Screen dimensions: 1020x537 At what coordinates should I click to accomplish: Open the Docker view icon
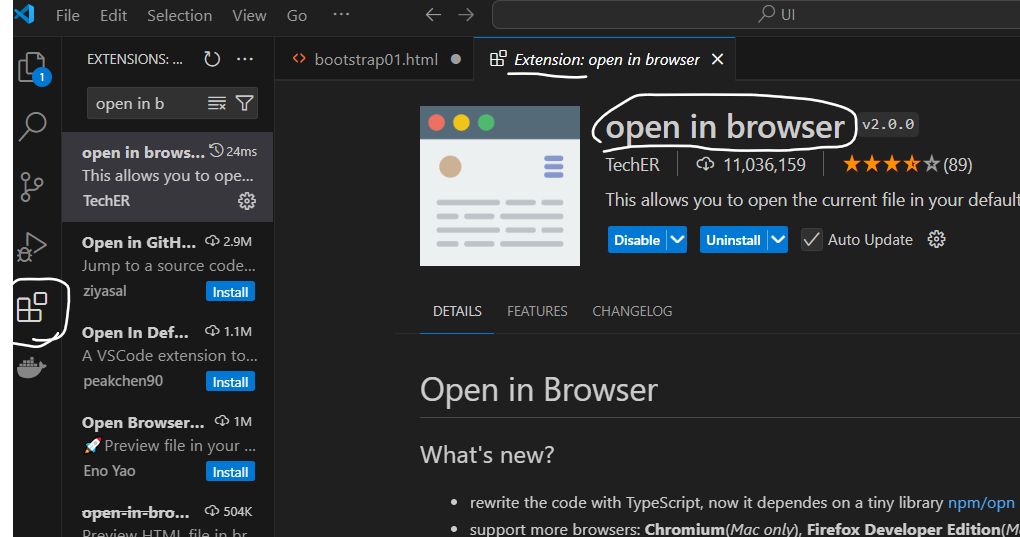coord(31,368)
